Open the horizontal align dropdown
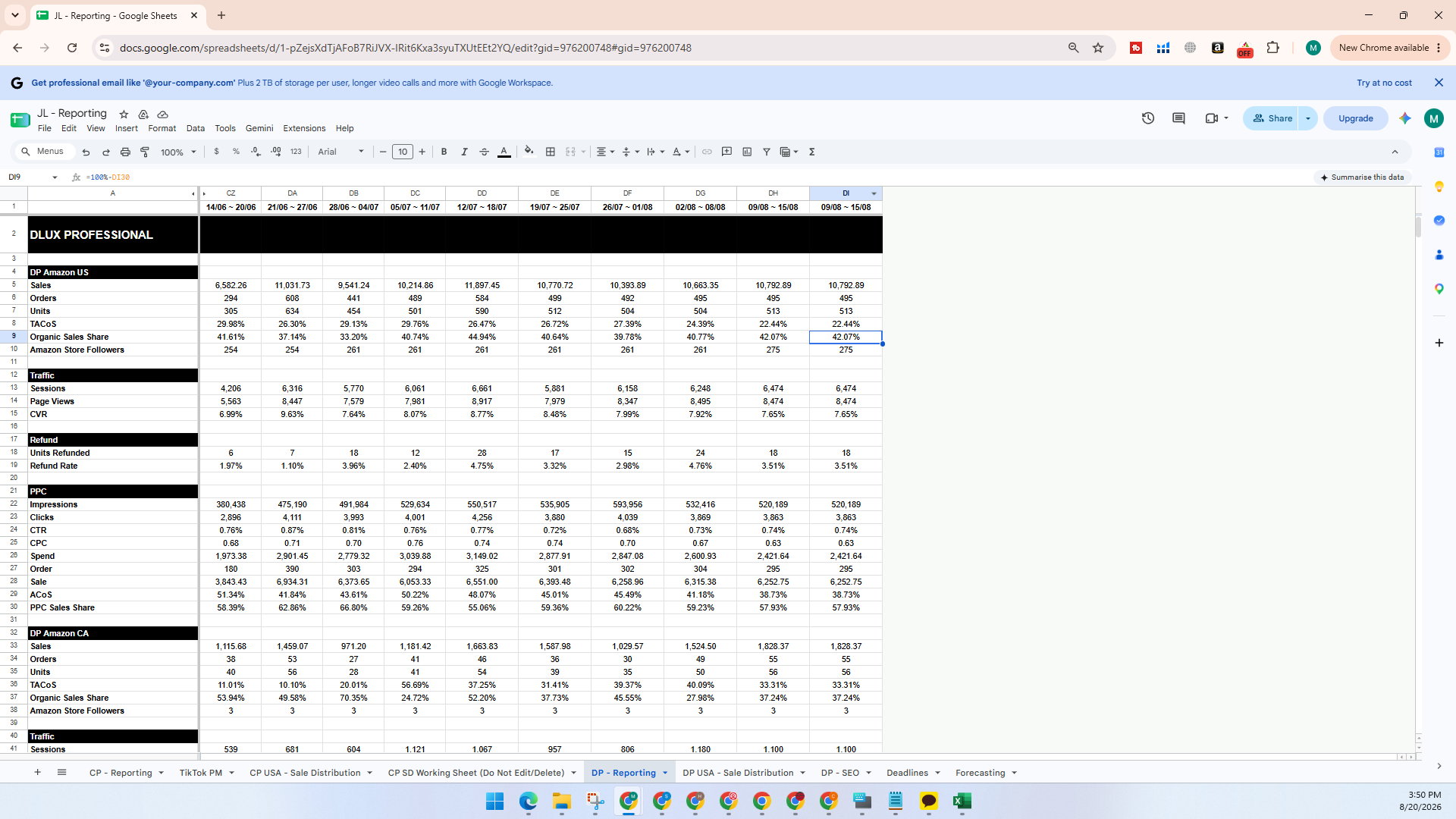The height and width of the screenshot is (819, 1456). [605, 152]
